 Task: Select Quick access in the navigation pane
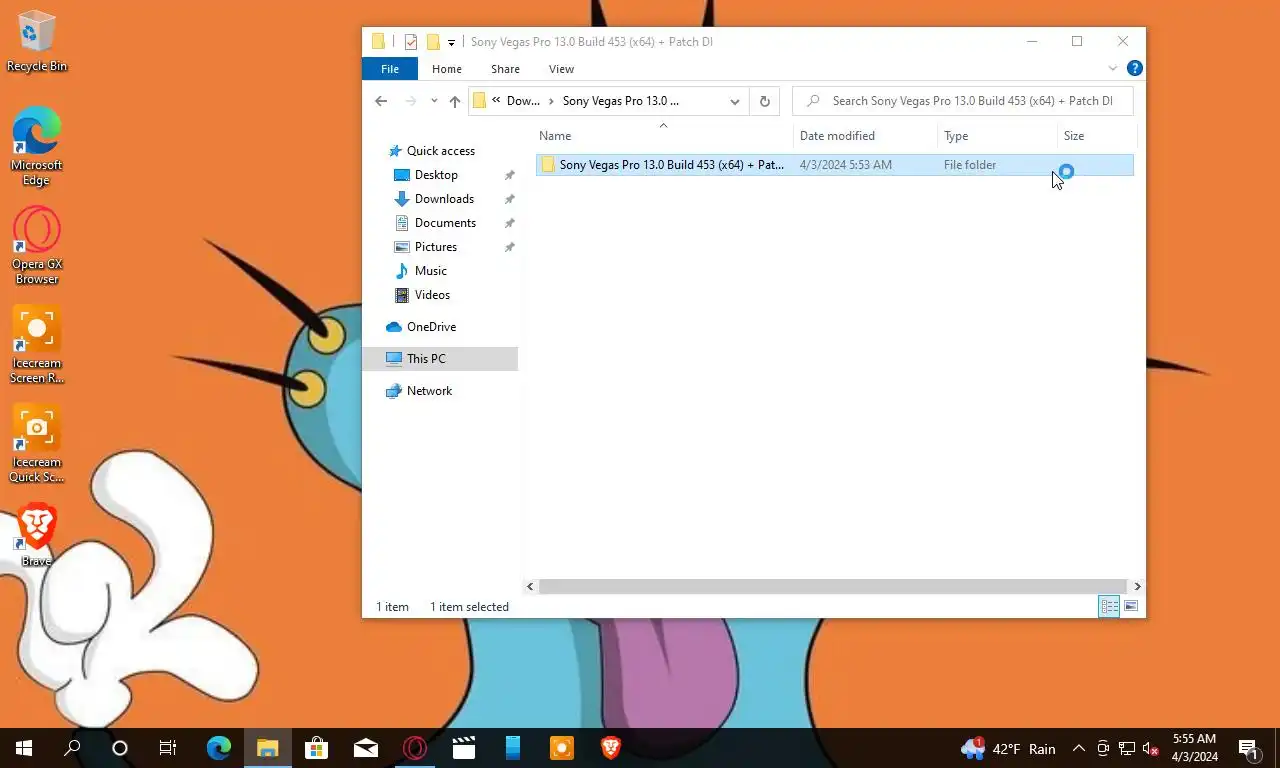click(440, 151)
